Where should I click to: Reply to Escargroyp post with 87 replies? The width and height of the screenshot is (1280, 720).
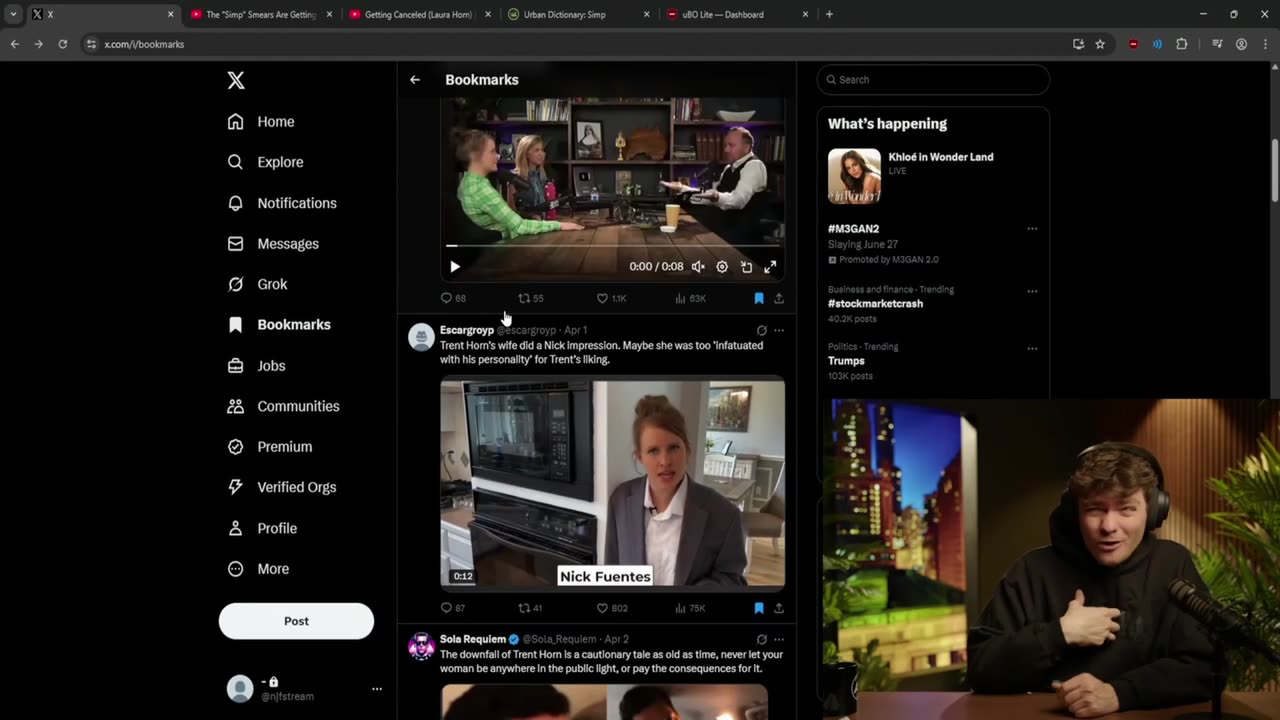click(x=453, y=608)
